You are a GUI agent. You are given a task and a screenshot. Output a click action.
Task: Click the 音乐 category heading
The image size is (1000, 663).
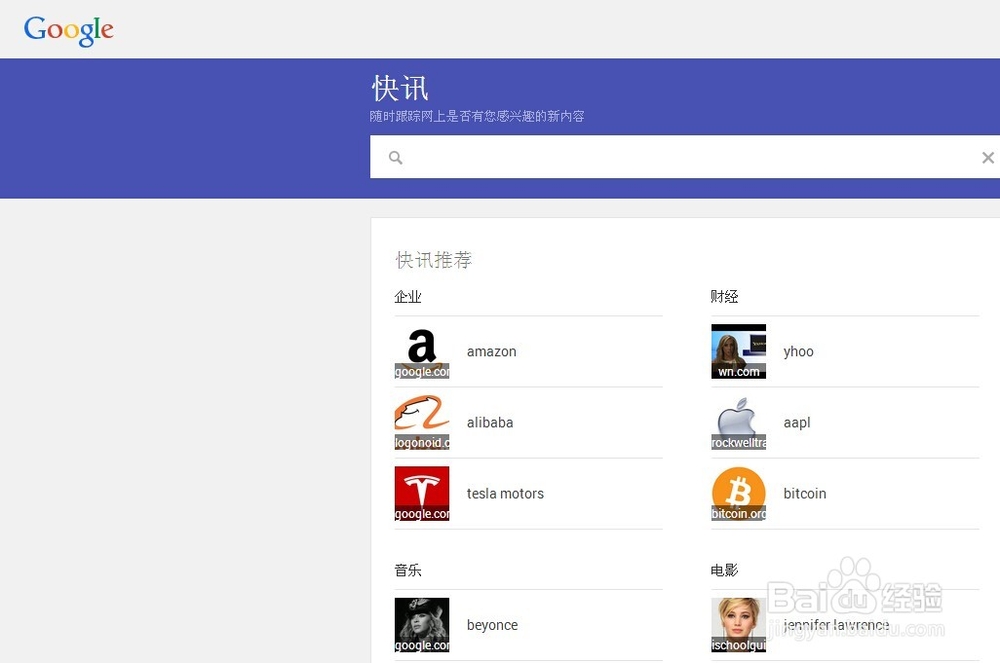(x=408, y=570)
